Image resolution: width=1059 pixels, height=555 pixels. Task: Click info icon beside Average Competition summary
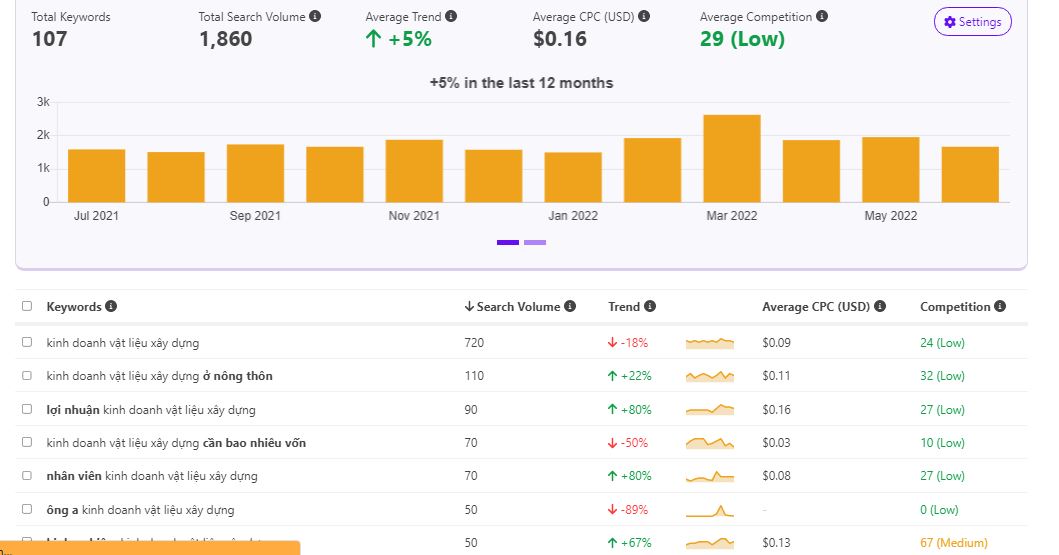click(x=822, y=17)
